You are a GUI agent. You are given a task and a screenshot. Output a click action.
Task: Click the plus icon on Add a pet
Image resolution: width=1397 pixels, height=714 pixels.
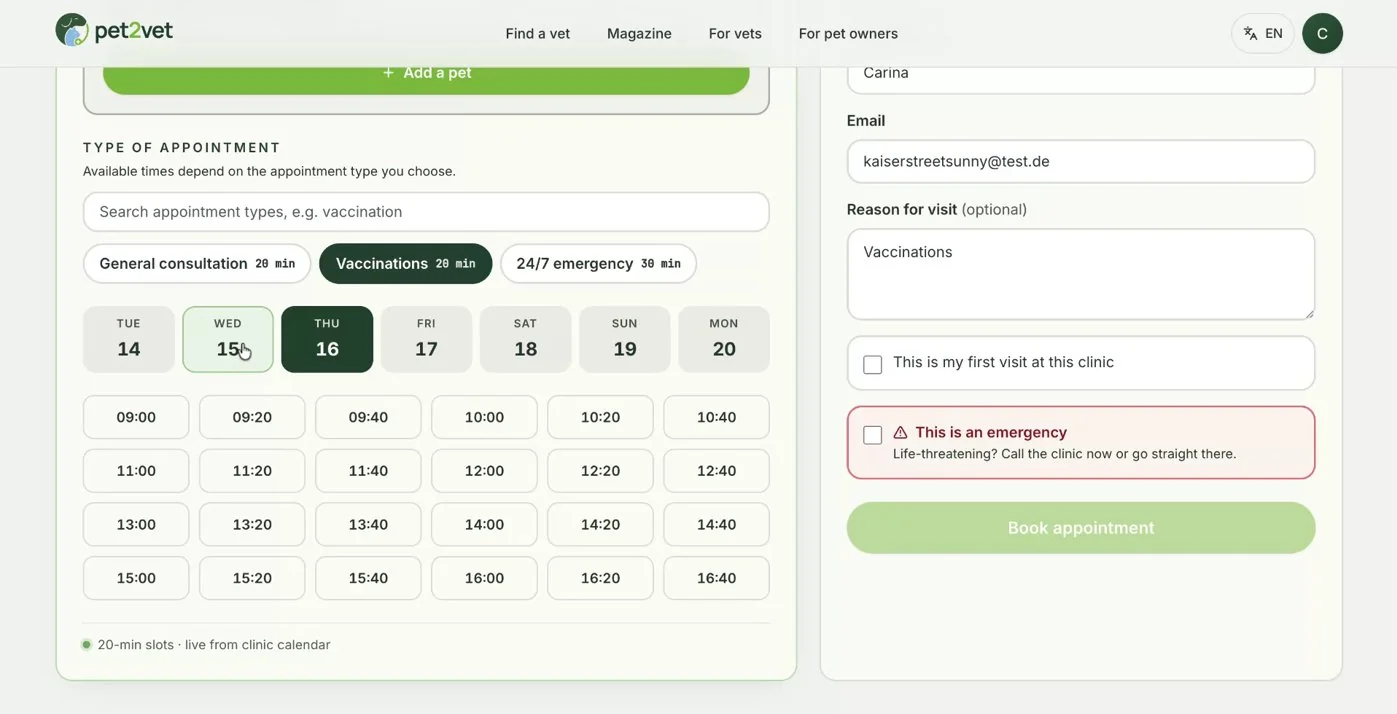(388, 73)
